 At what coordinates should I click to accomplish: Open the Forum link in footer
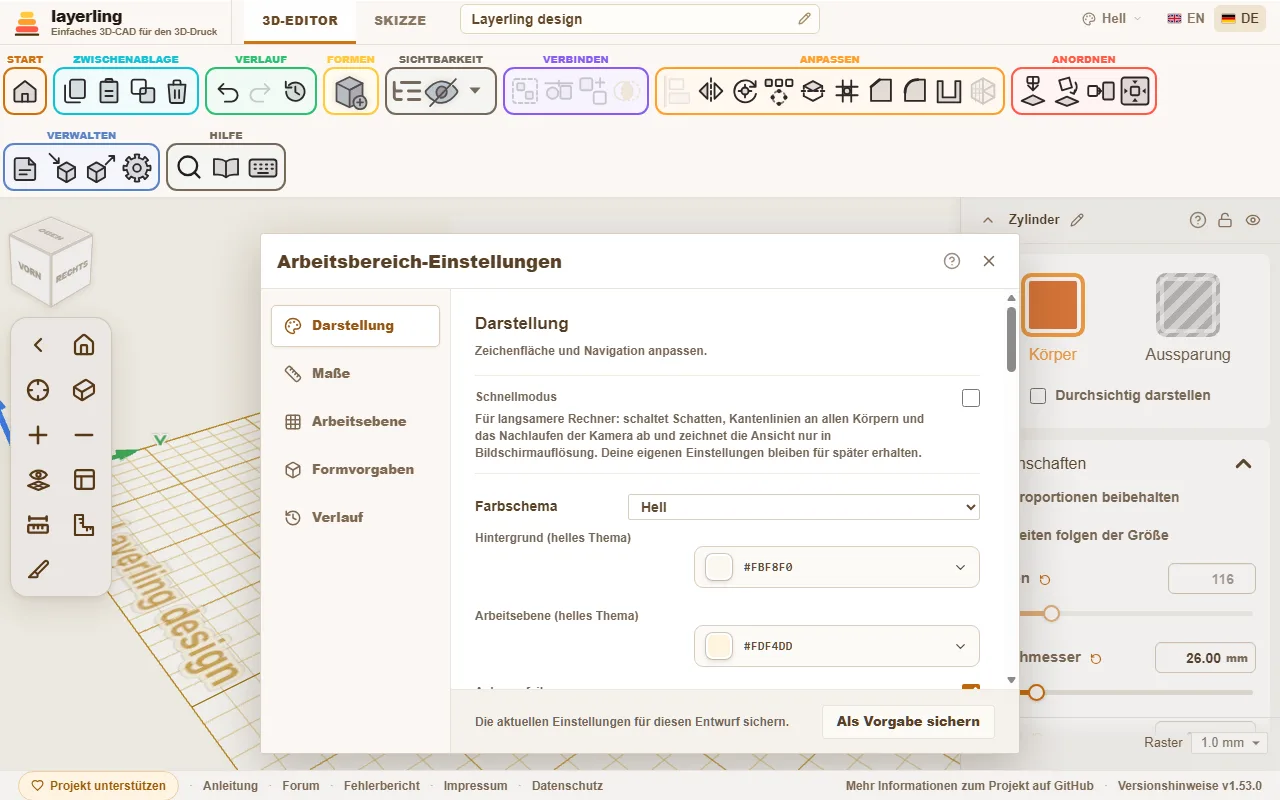click(x=301, y=786)
